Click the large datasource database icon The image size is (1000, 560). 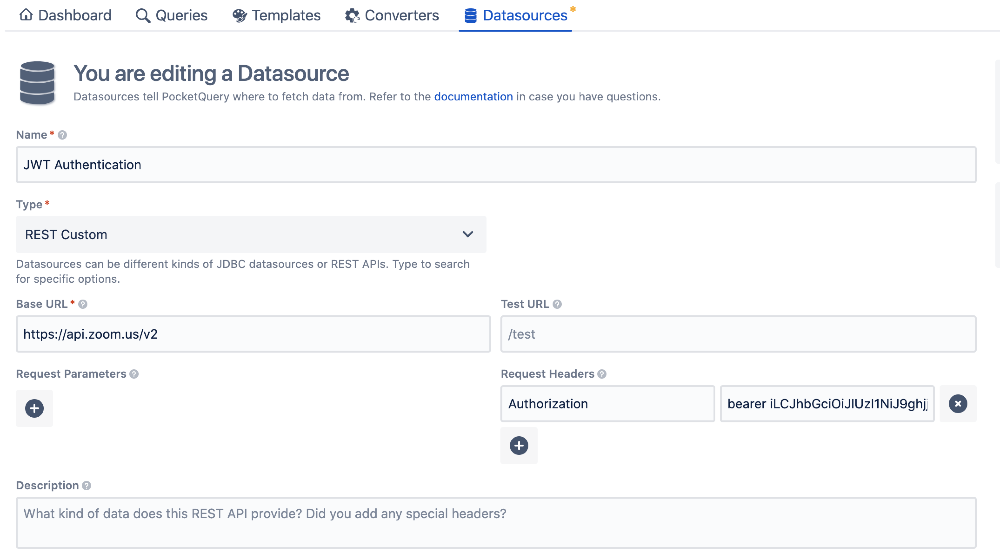tap(38, 83)
